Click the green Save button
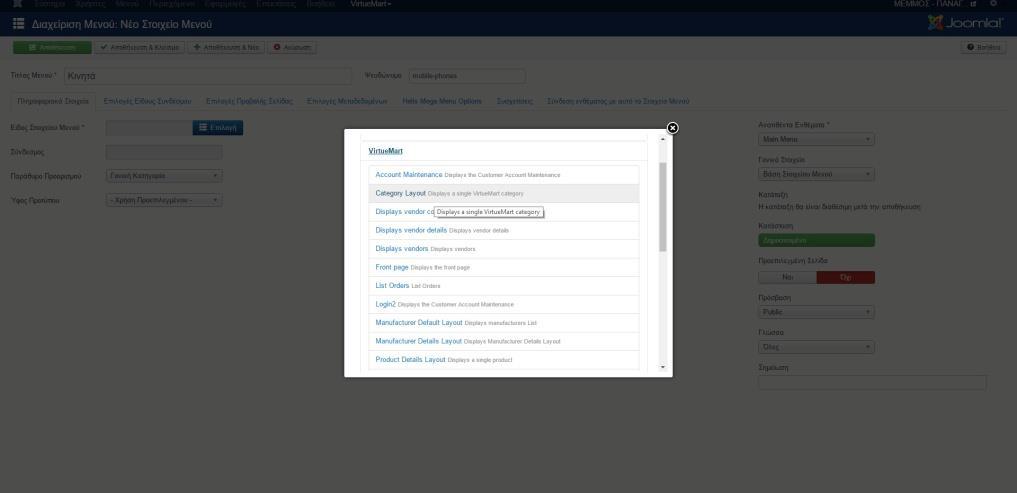This screenshot has width=1017, height=493. pos(53,47)
